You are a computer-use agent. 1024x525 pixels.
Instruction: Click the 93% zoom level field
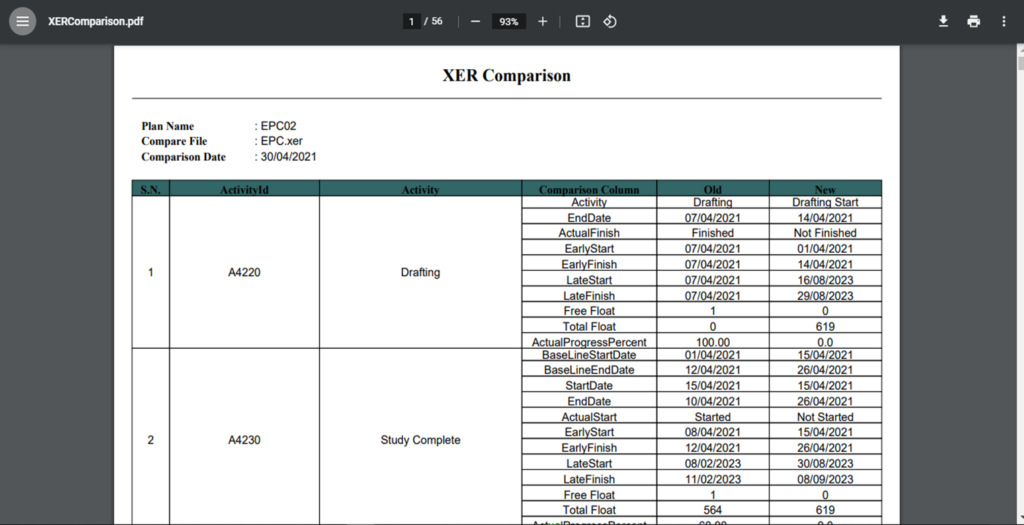pos(508,21)
